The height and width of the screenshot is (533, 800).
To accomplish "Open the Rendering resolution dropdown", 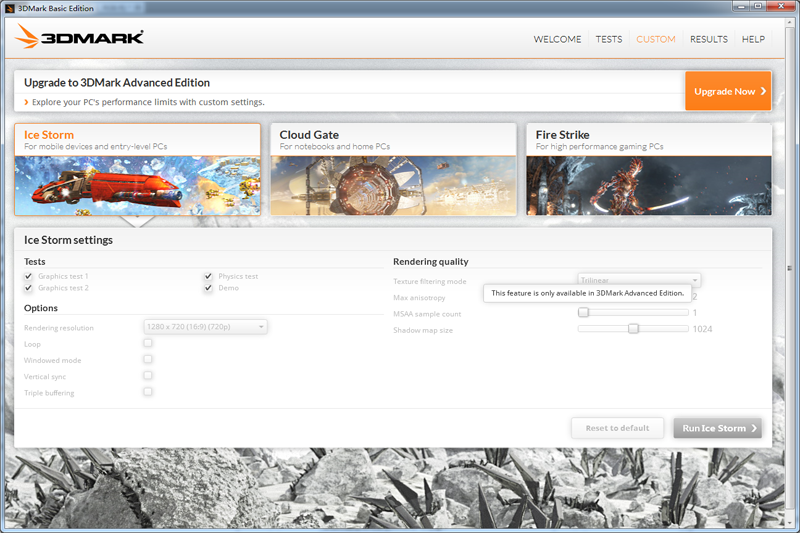I will [x=205, y=326].
